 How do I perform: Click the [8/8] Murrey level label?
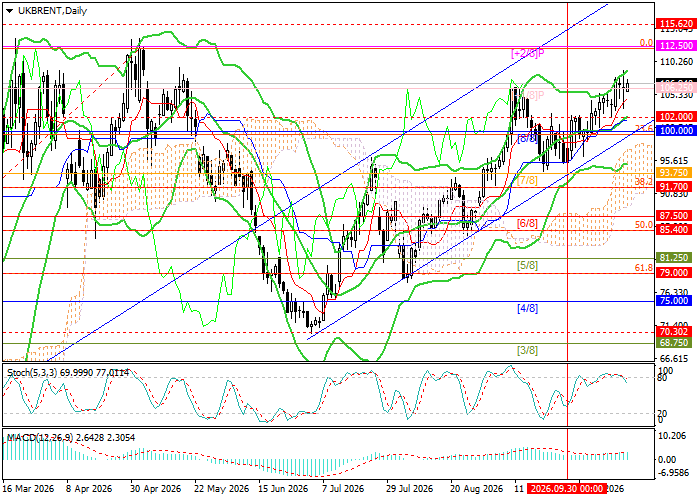tap(527, 139)
